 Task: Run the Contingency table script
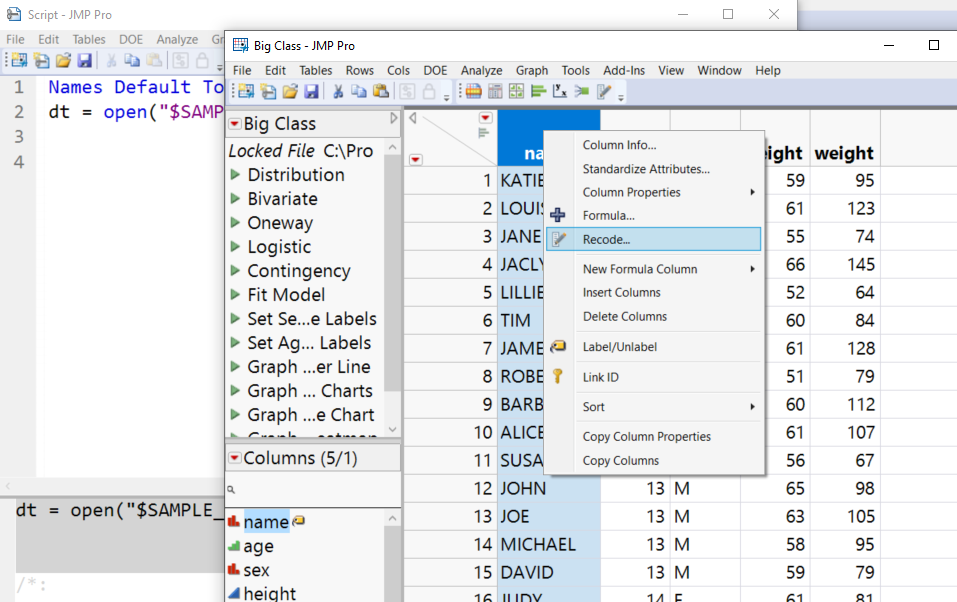tap(235, 270)
